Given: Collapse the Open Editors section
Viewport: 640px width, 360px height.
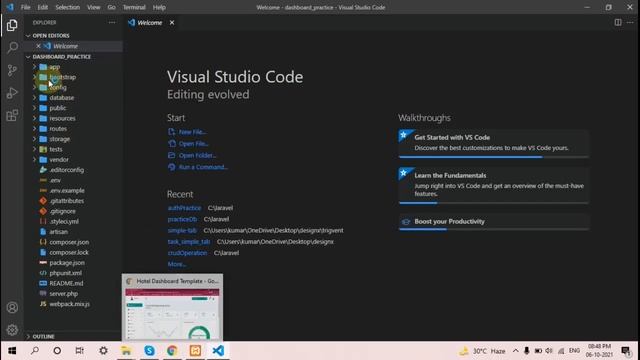Looking at the screenshot, I should (x=51, y=36).
